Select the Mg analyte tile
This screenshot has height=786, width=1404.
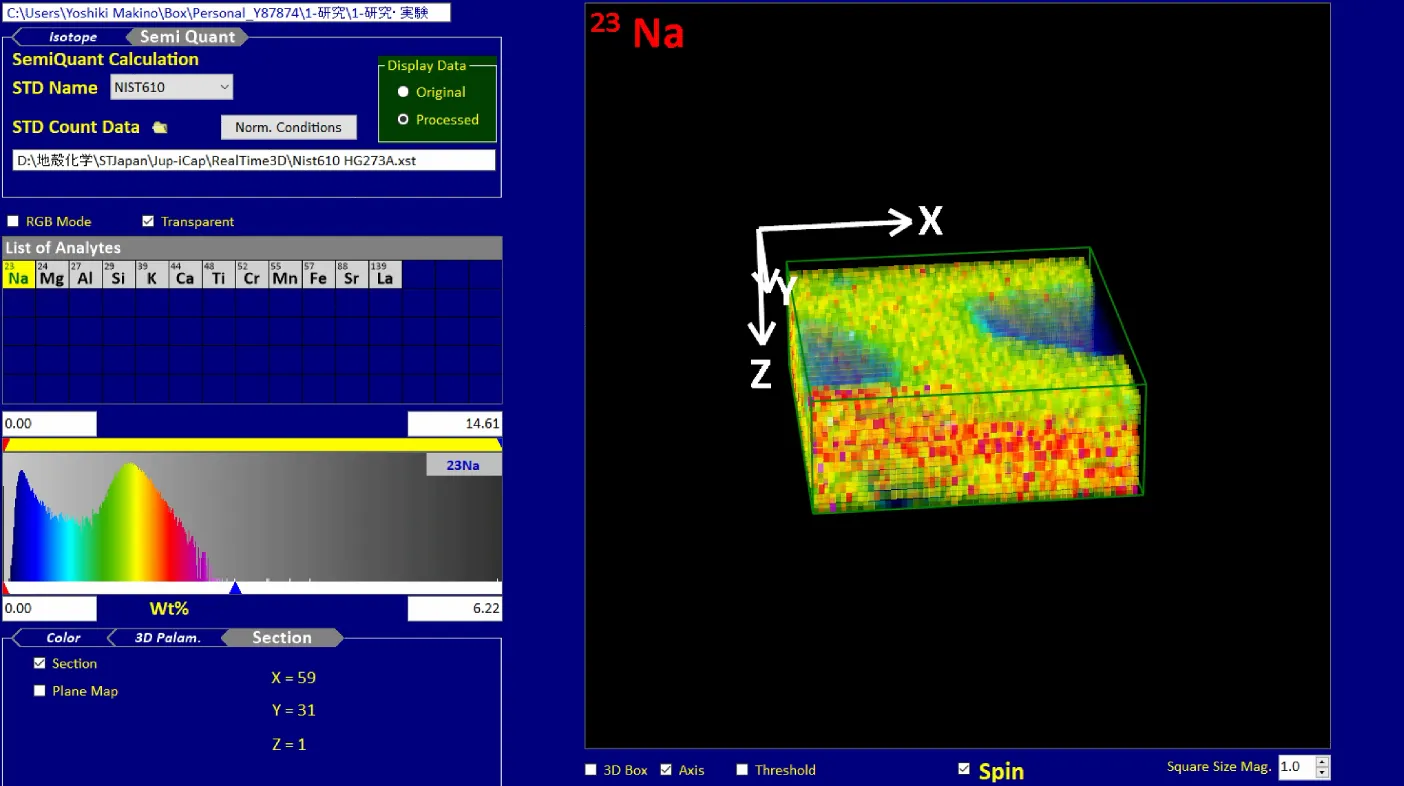52,275
